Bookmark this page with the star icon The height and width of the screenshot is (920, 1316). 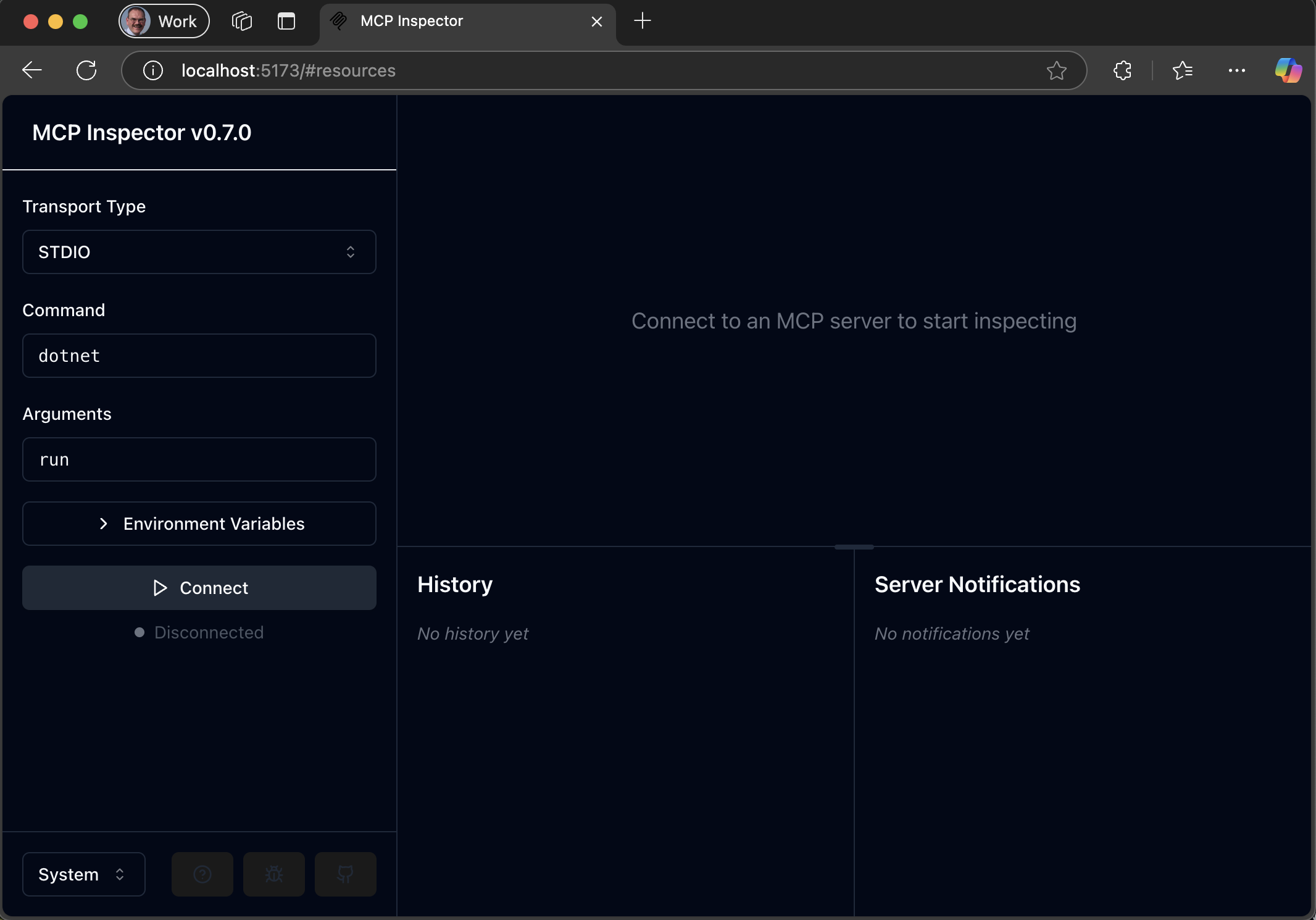tap(1057, 70)
